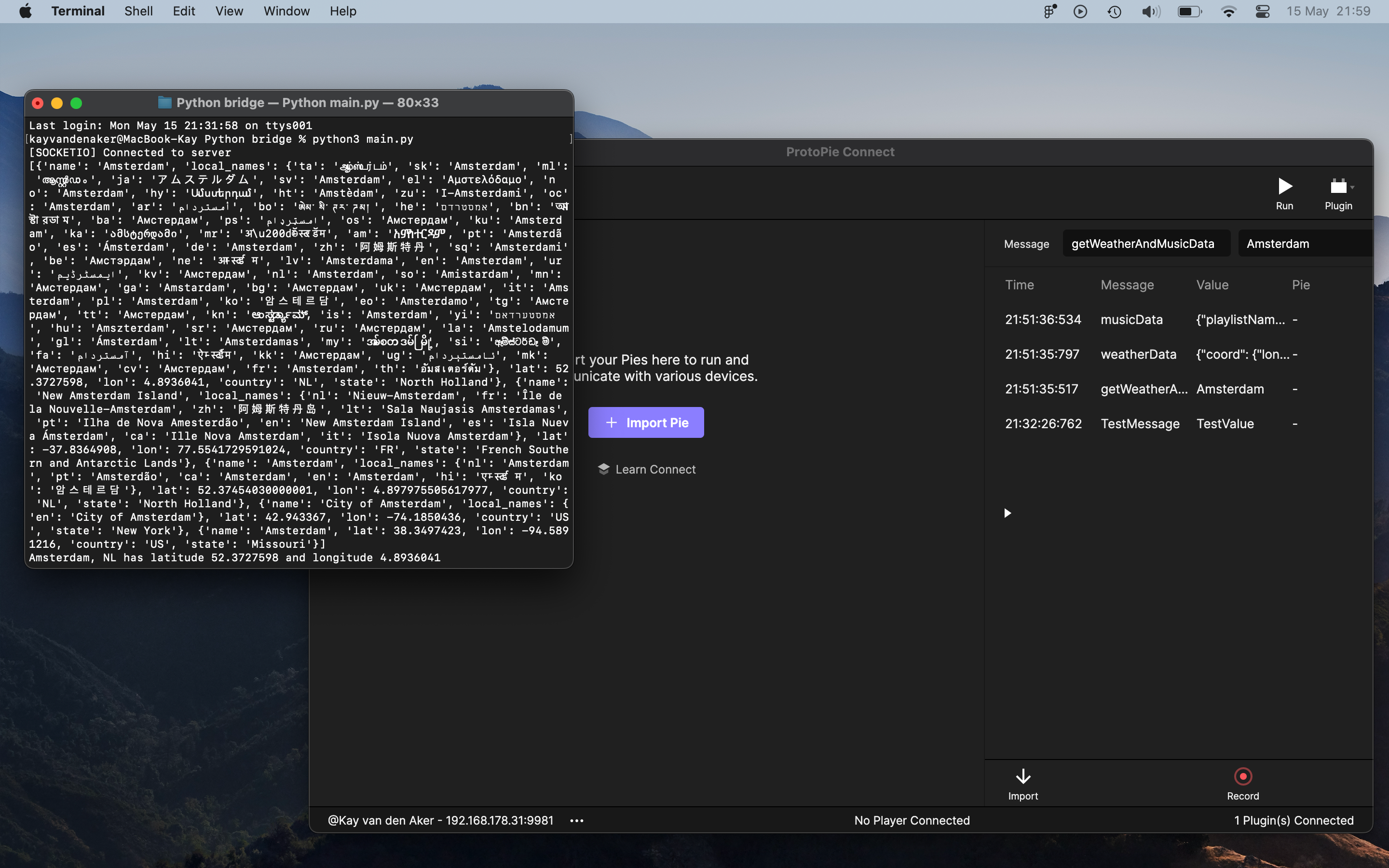
Task: Toggle playback control arrow button
Action: 1007,513
